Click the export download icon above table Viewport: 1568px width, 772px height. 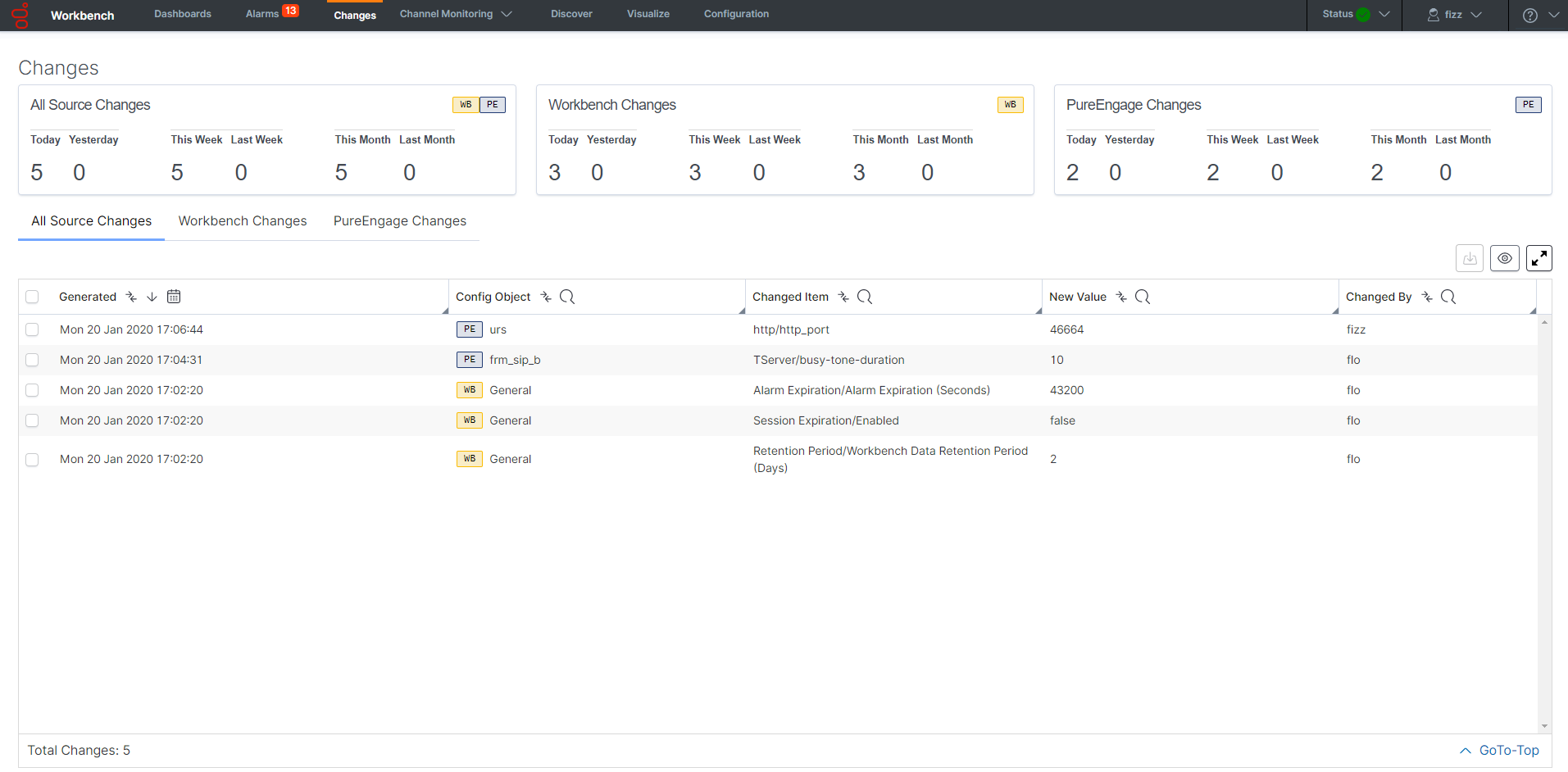tap(1470, 258)
